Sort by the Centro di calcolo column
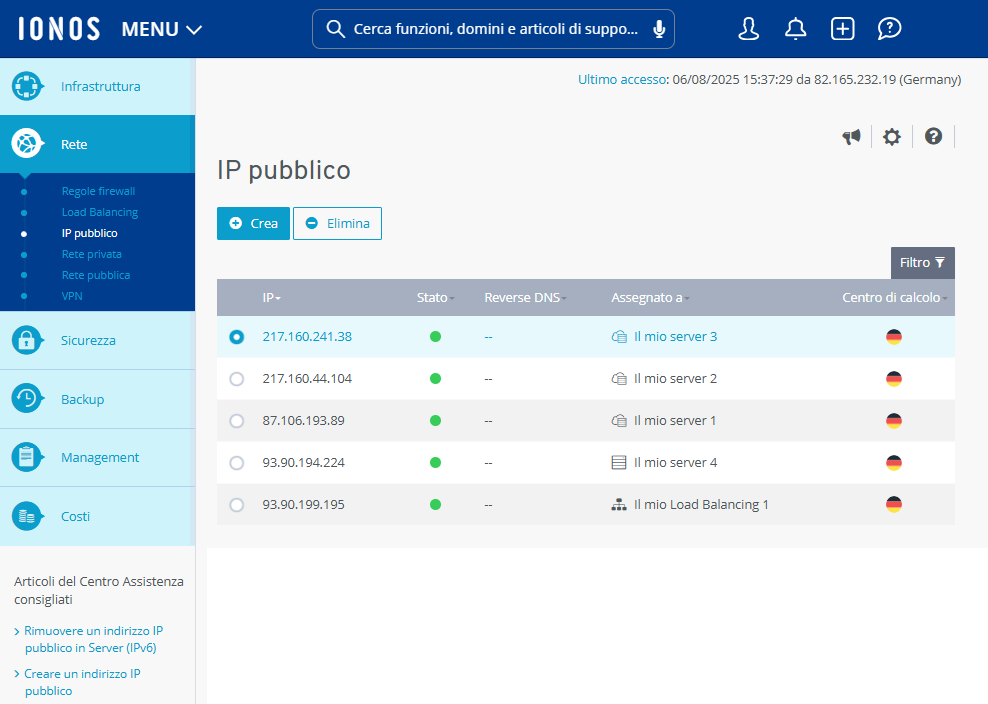 click(894, 297)
